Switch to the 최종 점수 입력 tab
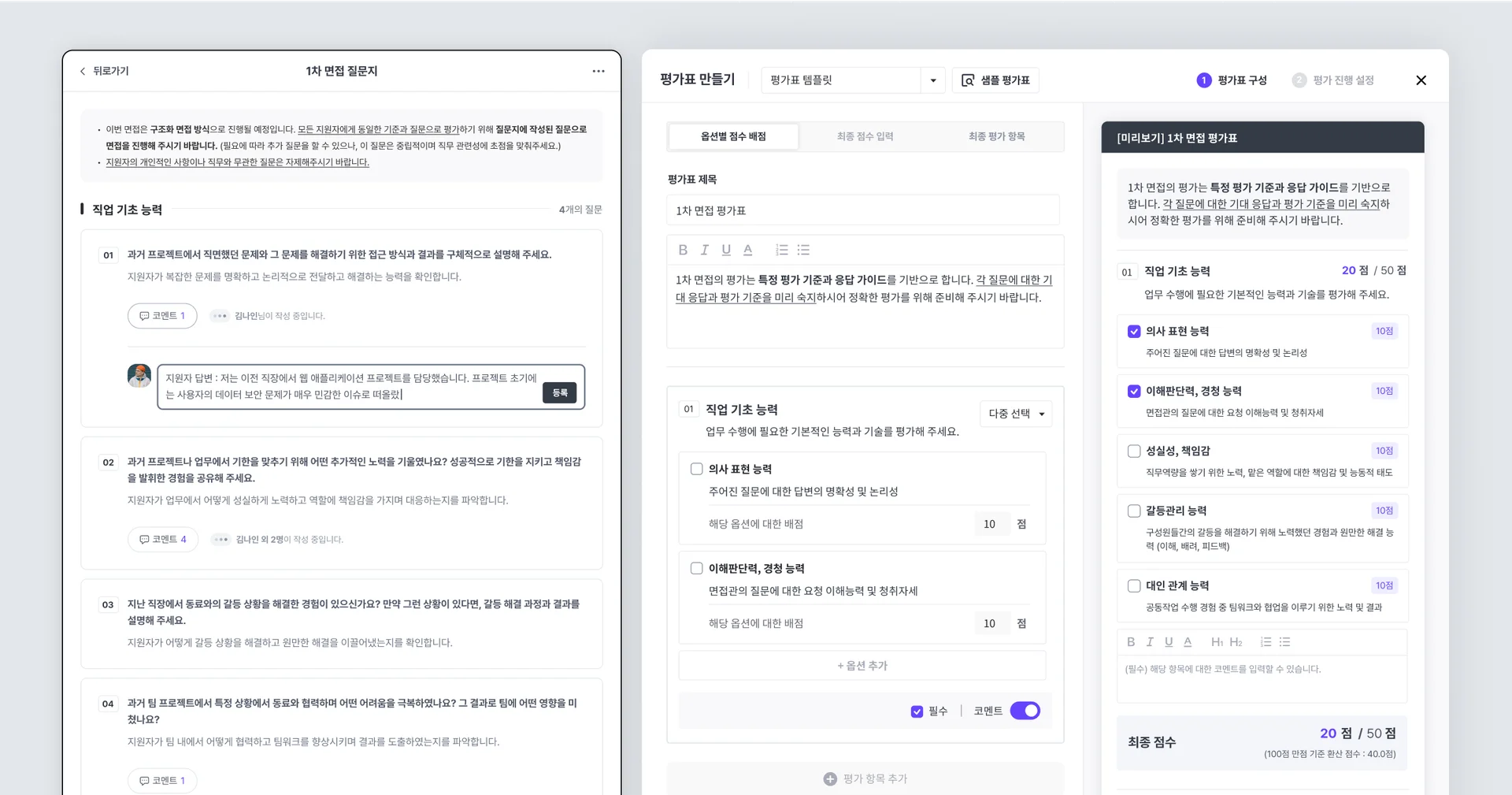Screen dimensions: 1512x795 tap(866, 136)
